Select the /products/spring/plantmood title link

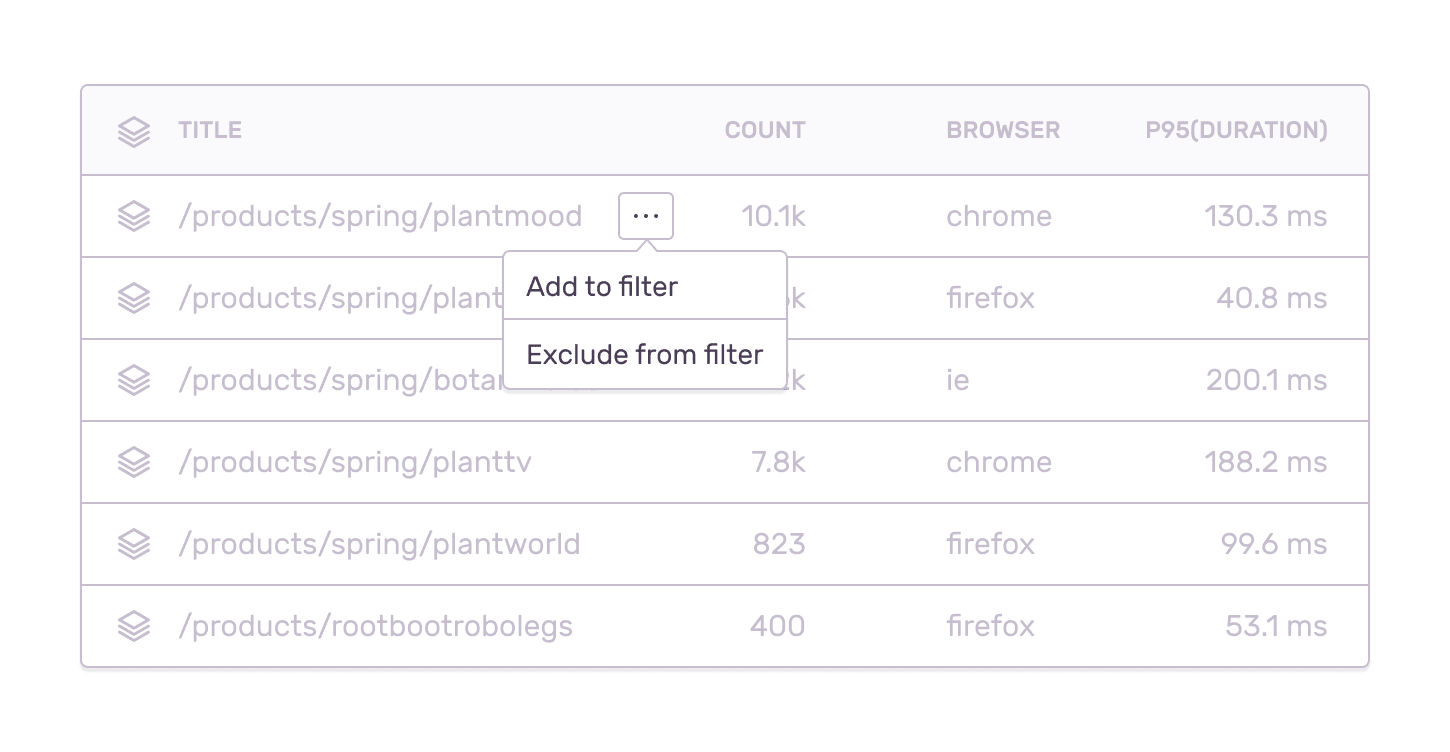[x=381, y=216]
